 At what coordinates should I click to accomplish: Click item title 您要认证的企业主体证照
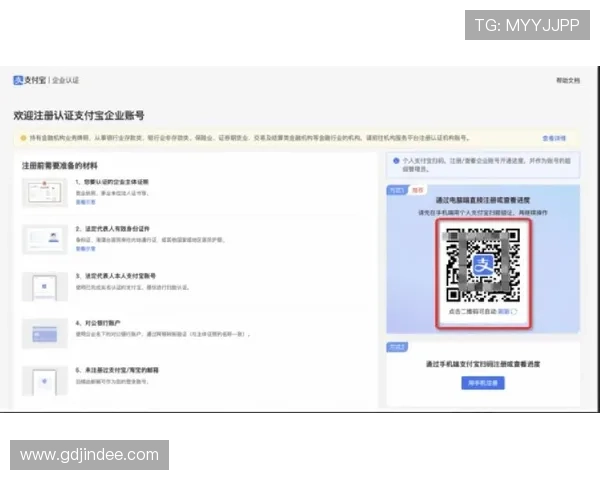pos(112,182)
